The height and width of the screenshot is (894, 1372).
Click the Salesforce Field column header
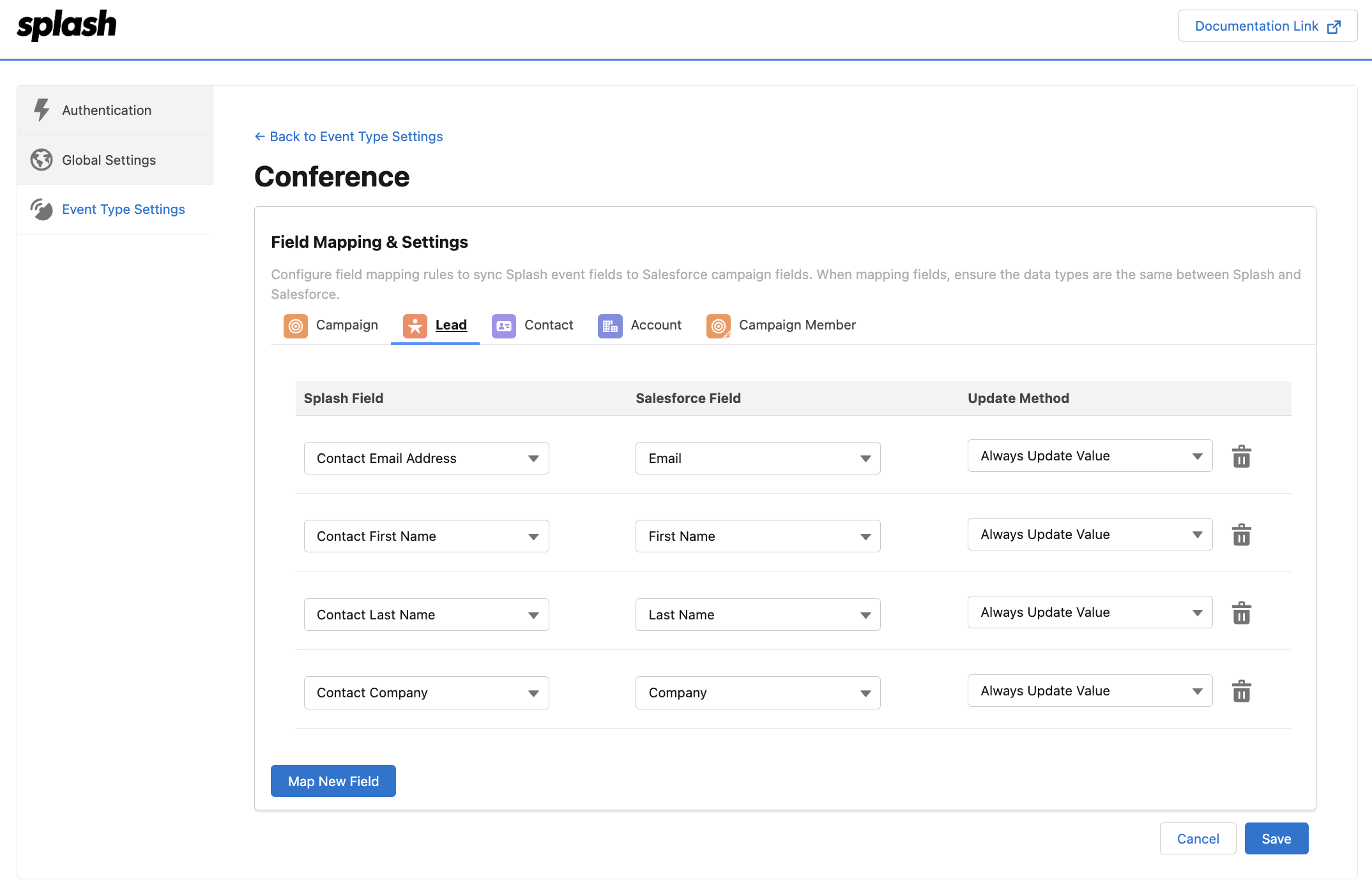point(688,398)
